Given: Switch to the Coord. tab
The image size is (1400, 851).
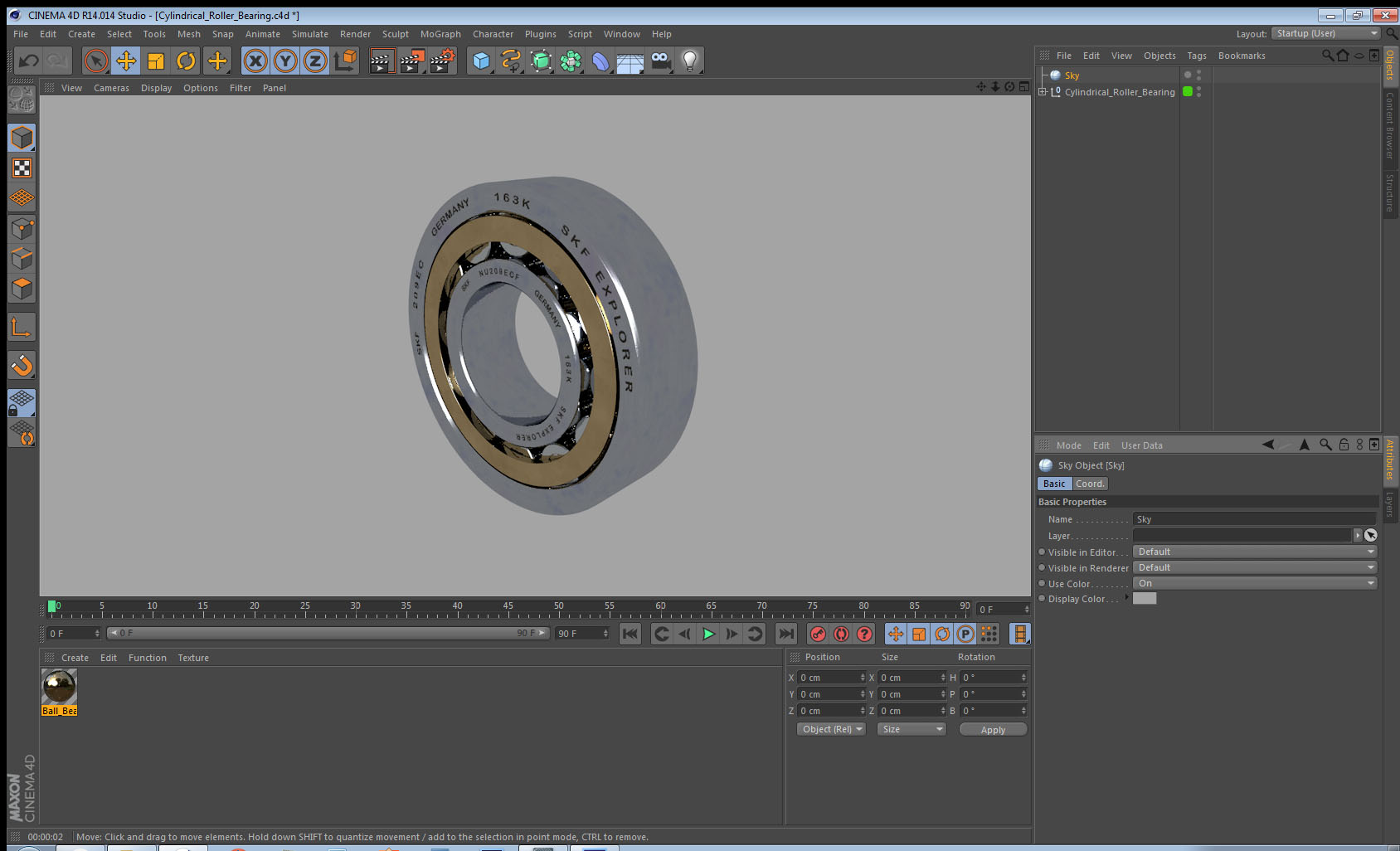Looking at the screenshot, I should [x=1090, y=484].
